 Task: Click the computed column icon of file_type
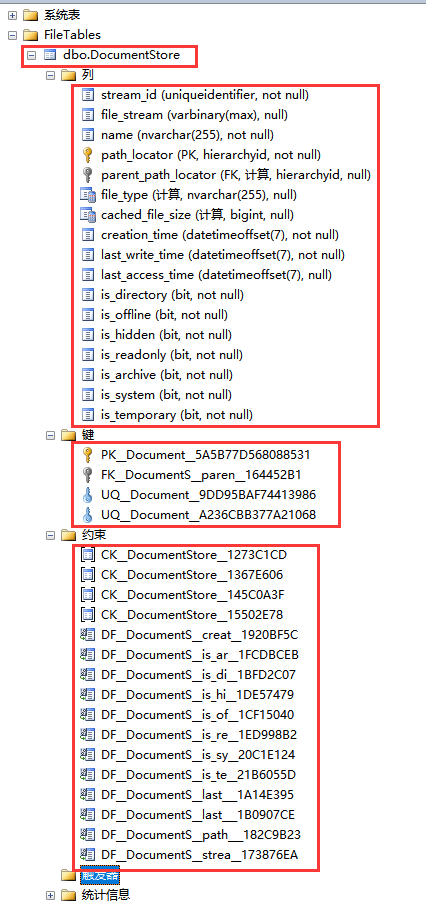tap(88, 195)
